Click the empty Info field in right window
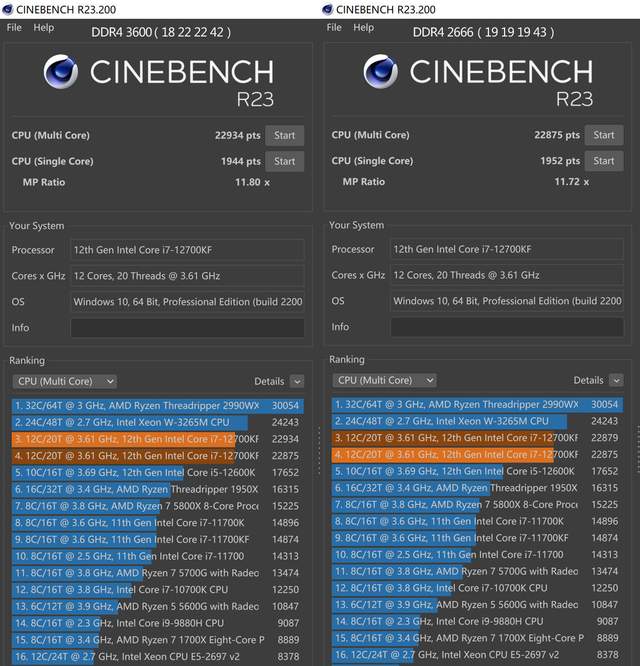This screenshot has height=666, width=640. click(507, 327)
